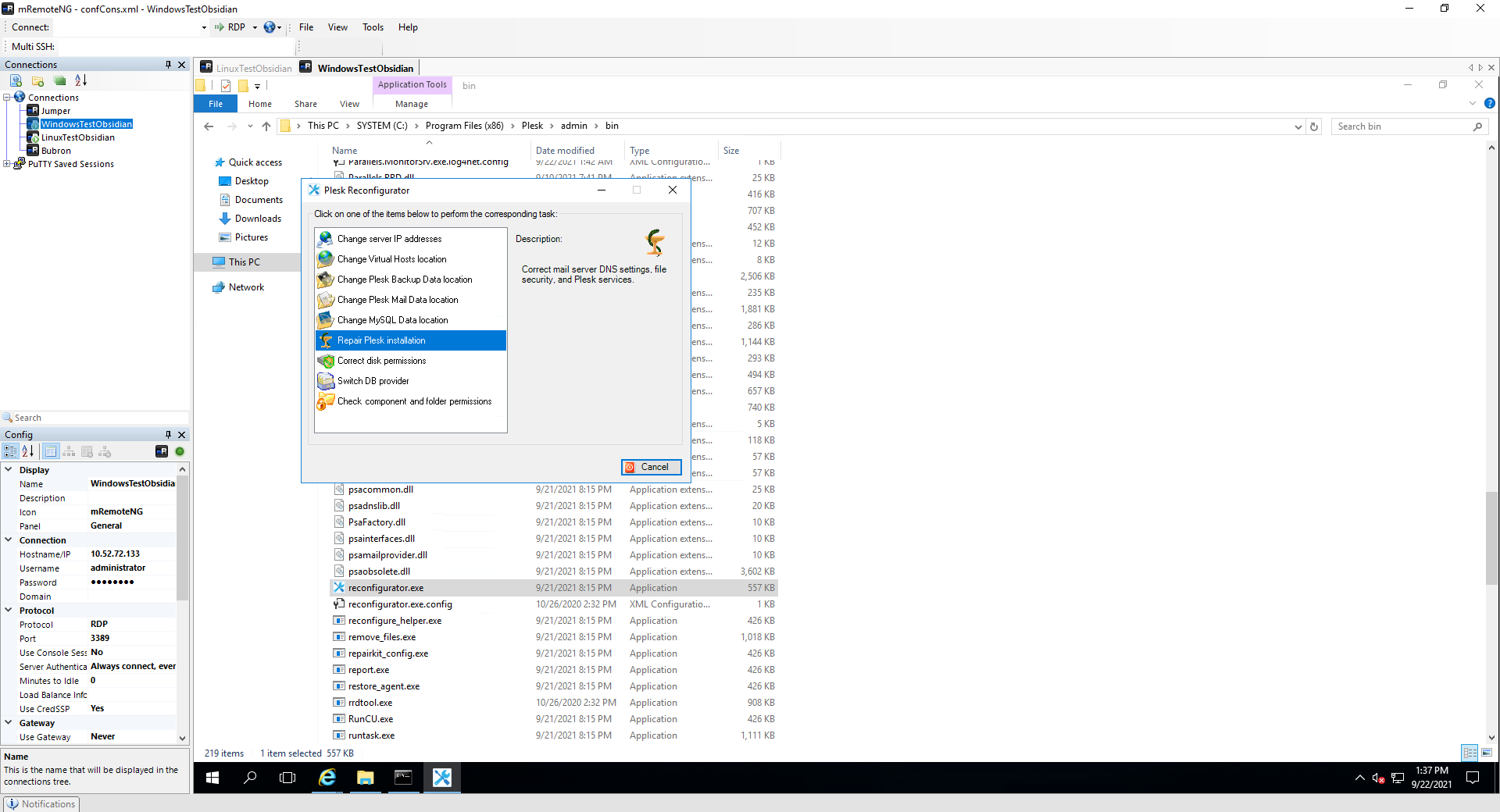This screenshot has height=812, width=1500.
Task: Select the remove_files.exe file
Action: tap(382, 637)
